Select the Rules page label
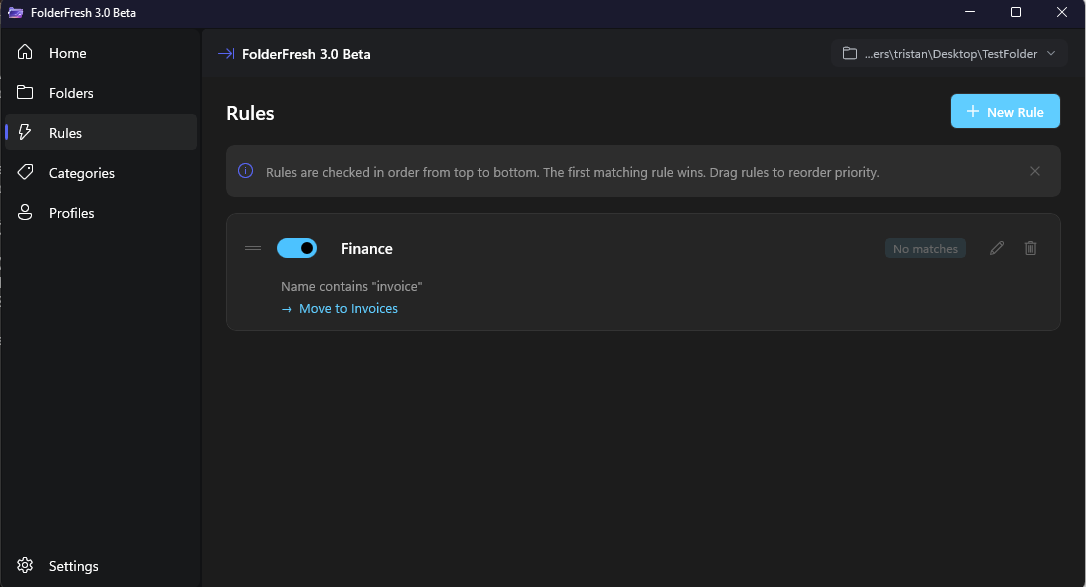Viewport: 1086px width, 587px height. pyautogui.click(x=65, y=133)
